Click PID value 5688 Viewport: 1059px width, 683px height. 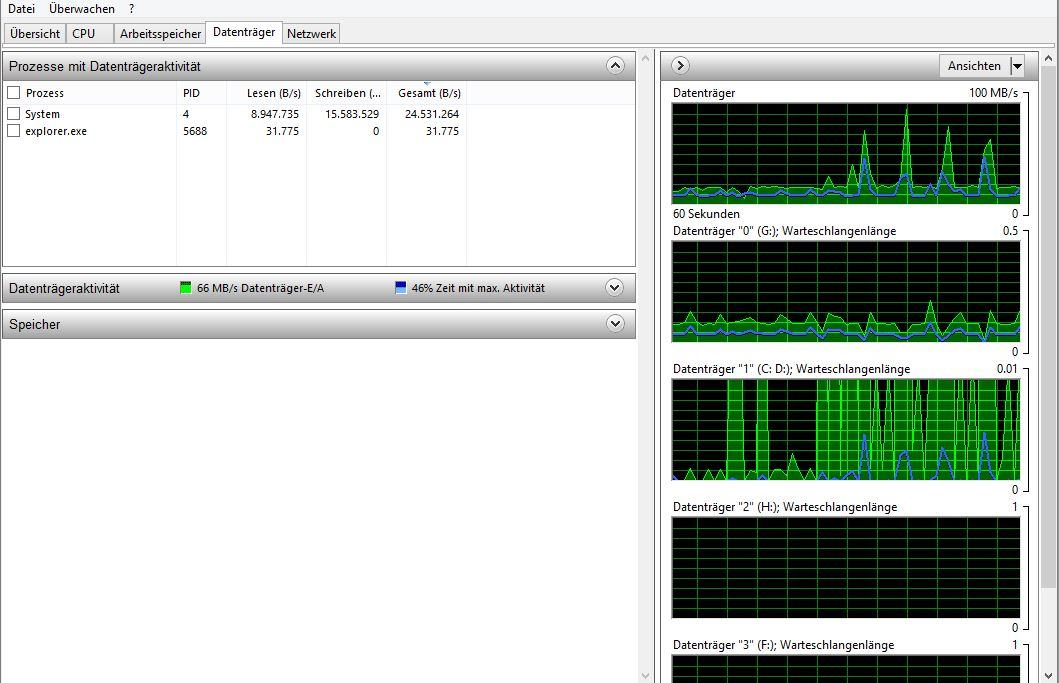195,131
